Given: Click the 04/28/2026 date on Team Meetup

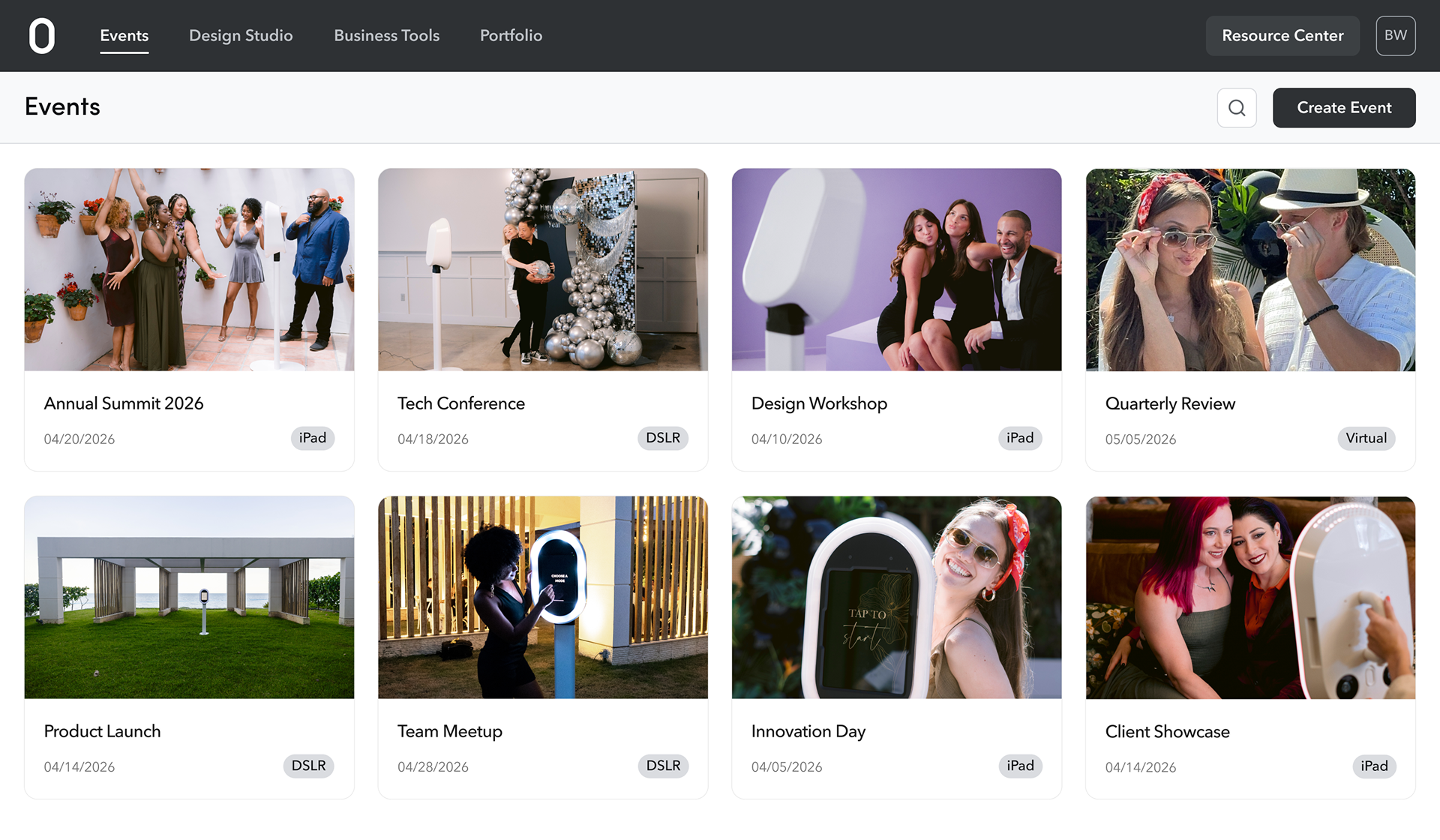Looking at the screenshot, I should point(433,767).
